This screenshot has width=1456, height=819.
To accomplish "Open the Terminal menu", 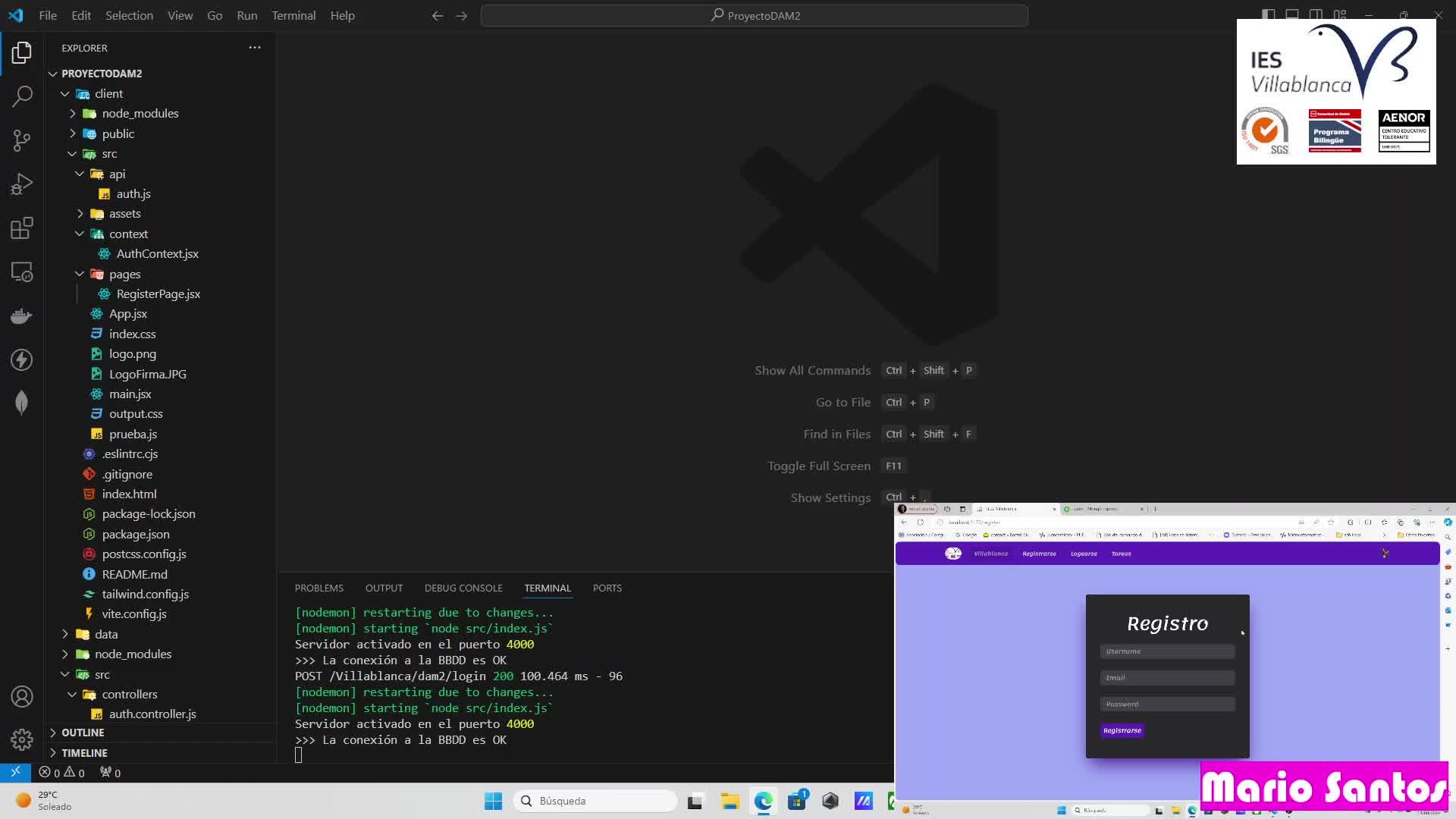I will pyautogui.click(x=293, y=15).
